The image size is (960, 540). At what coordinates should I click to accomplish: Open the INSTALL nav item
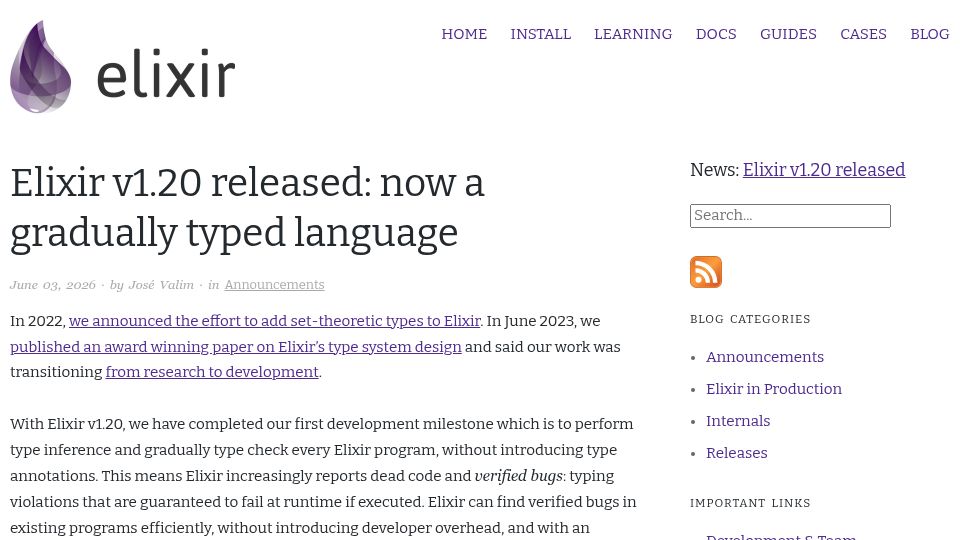coord(541,34)
